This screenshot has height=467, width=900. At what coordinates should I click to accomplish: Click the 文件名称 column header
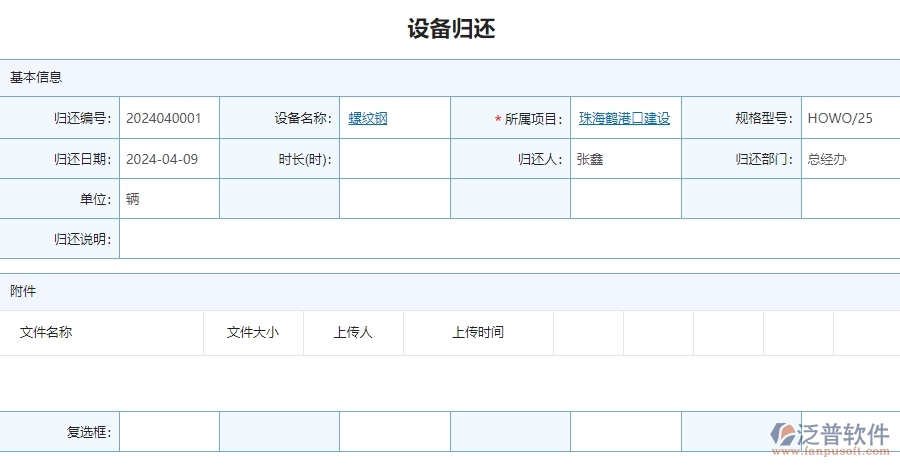(46, 332)
